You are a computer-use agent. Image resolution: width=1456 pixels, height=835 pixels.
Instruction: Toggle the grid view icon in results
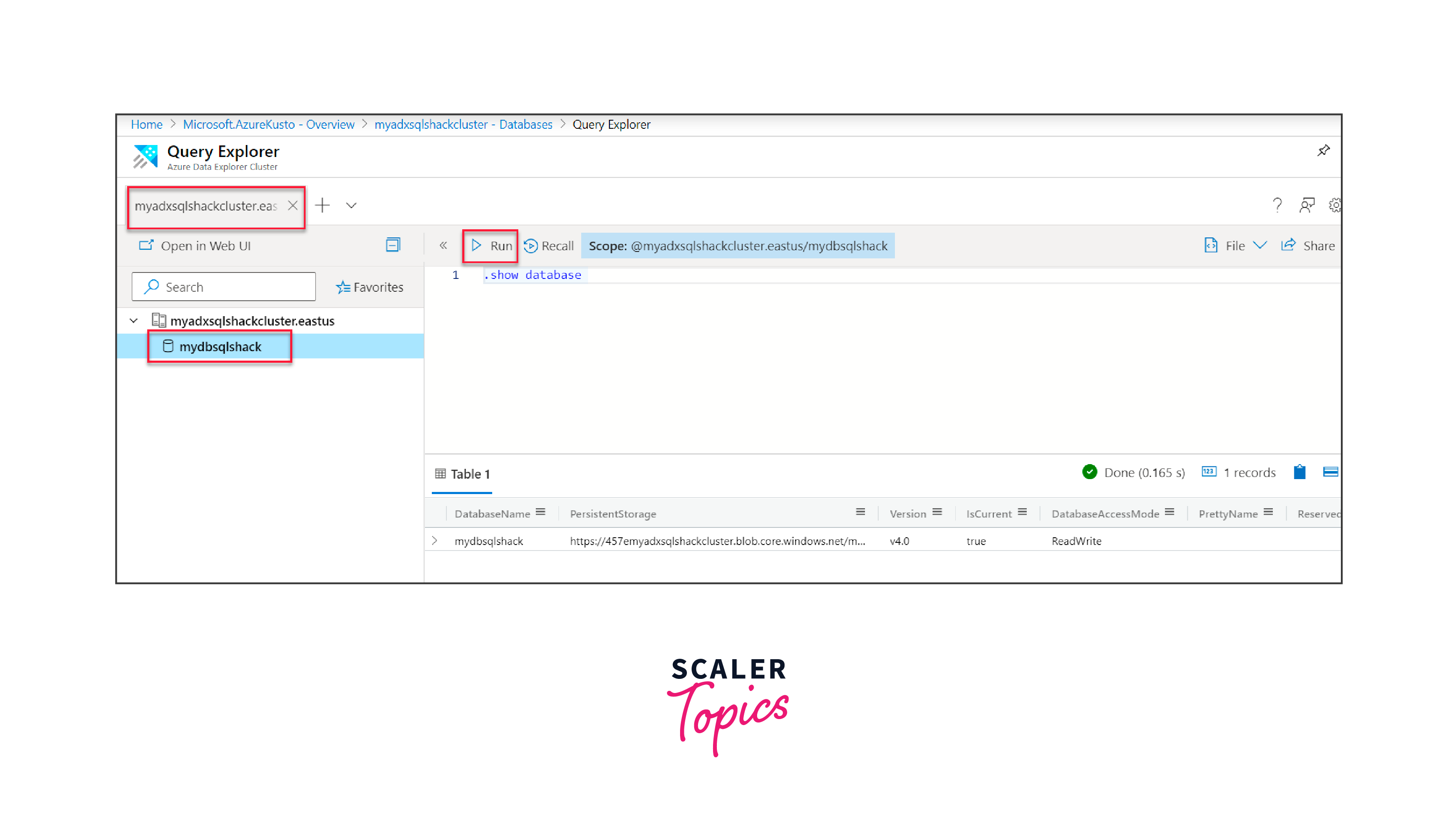[x=1330, y=472]
